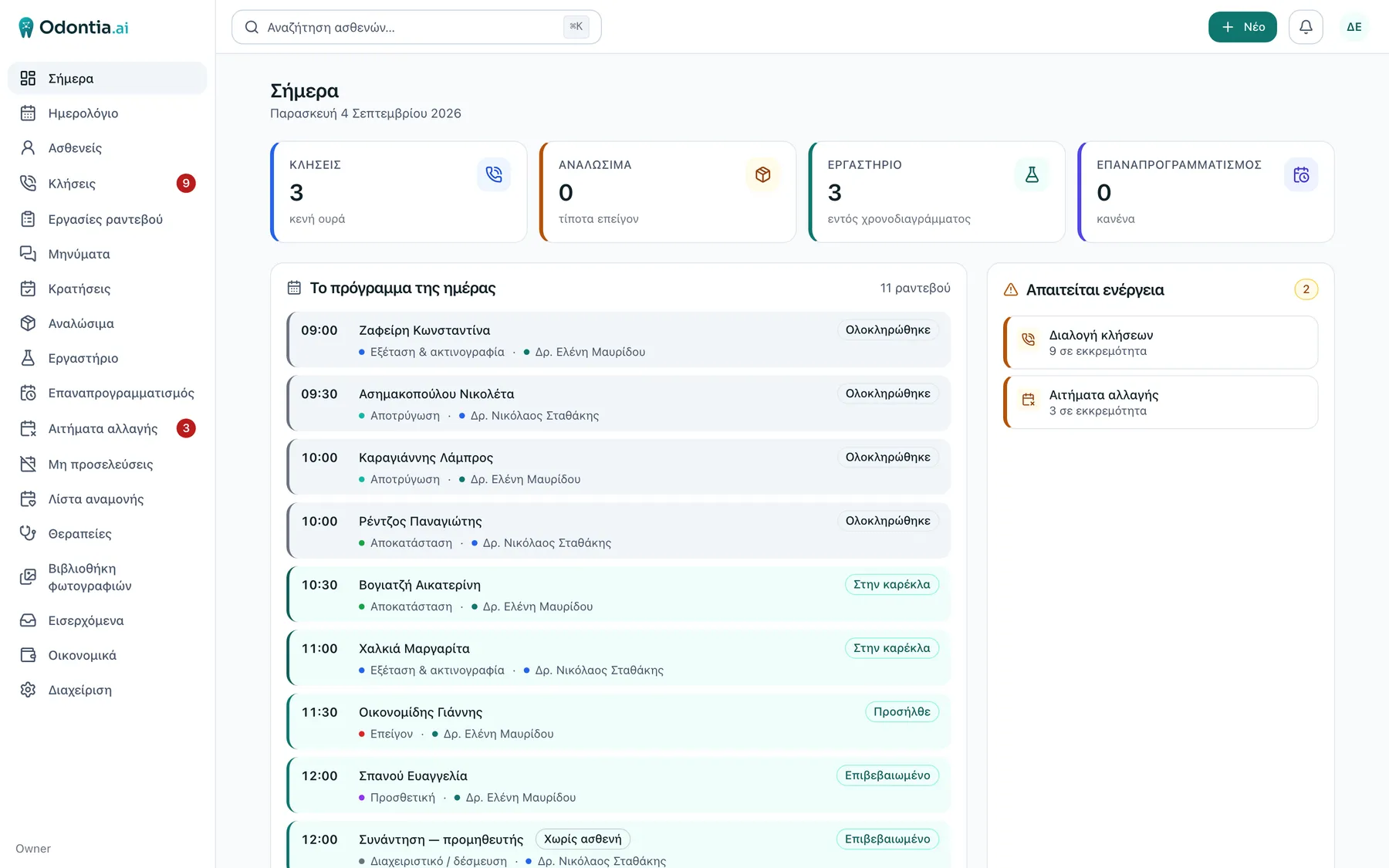Go to Ασθενείς in the sidebar

pos(107,148)
